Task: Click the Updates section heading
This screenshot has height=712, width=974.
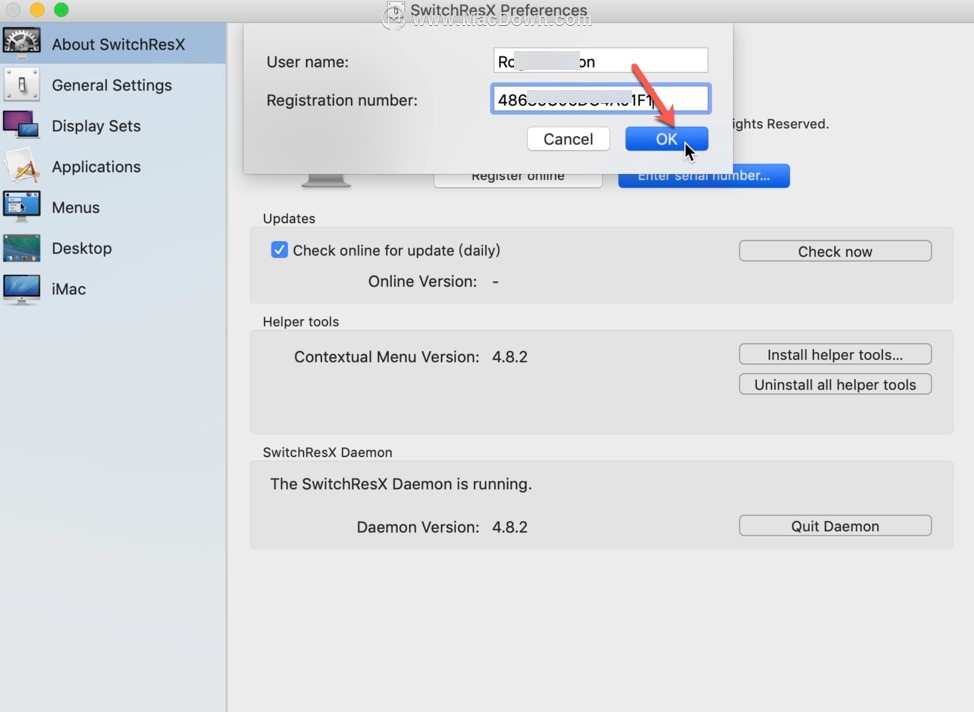Action: click(289, 219)
